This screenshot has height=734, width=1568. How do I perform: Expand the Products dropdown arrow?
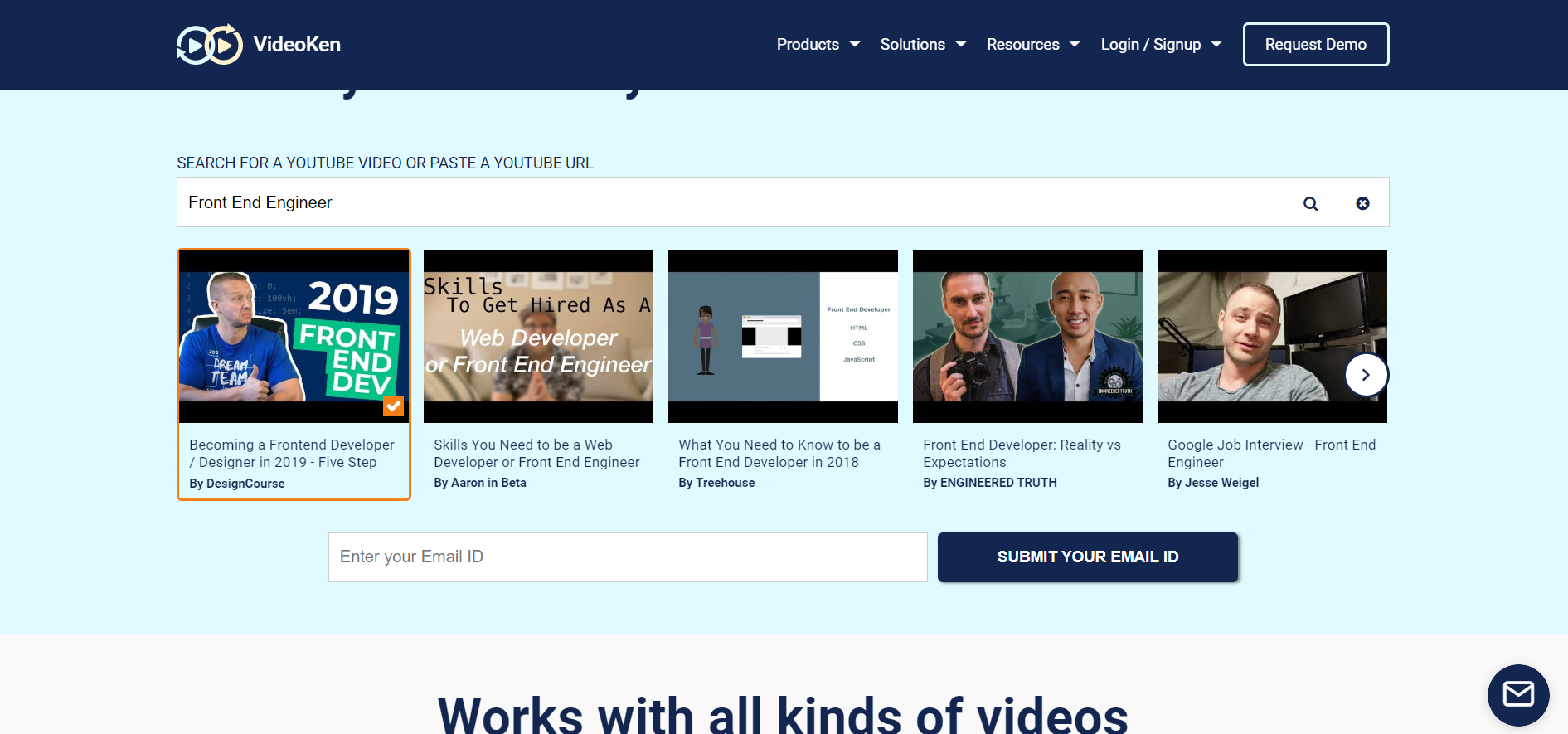855,45
